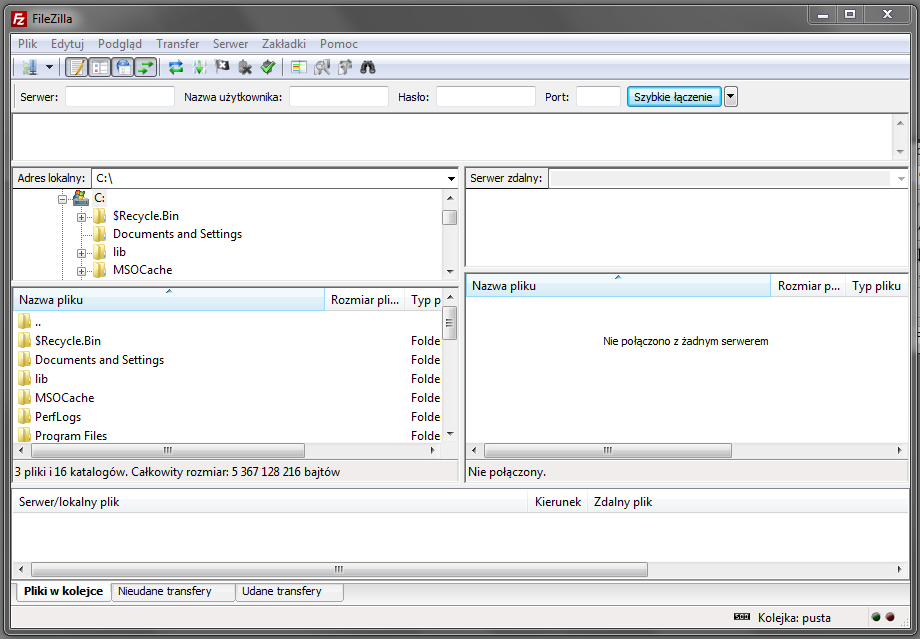This screenshot has height=639, width=920.
Task: Sort remote list by Rozmiar p... column
Action: coord(808,286)
